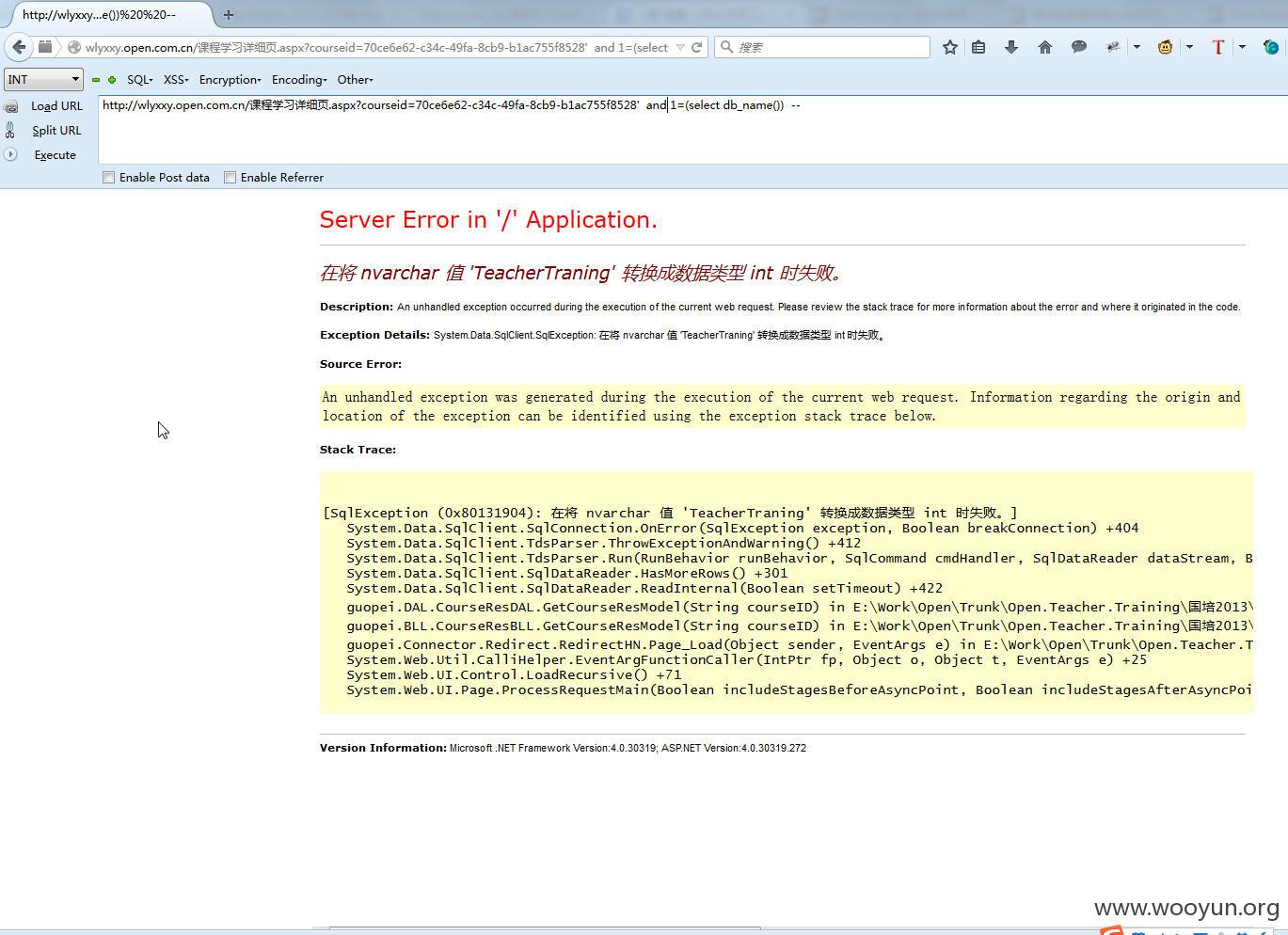
Task: Enable the Post data checkbox
Action: point(108,177)
